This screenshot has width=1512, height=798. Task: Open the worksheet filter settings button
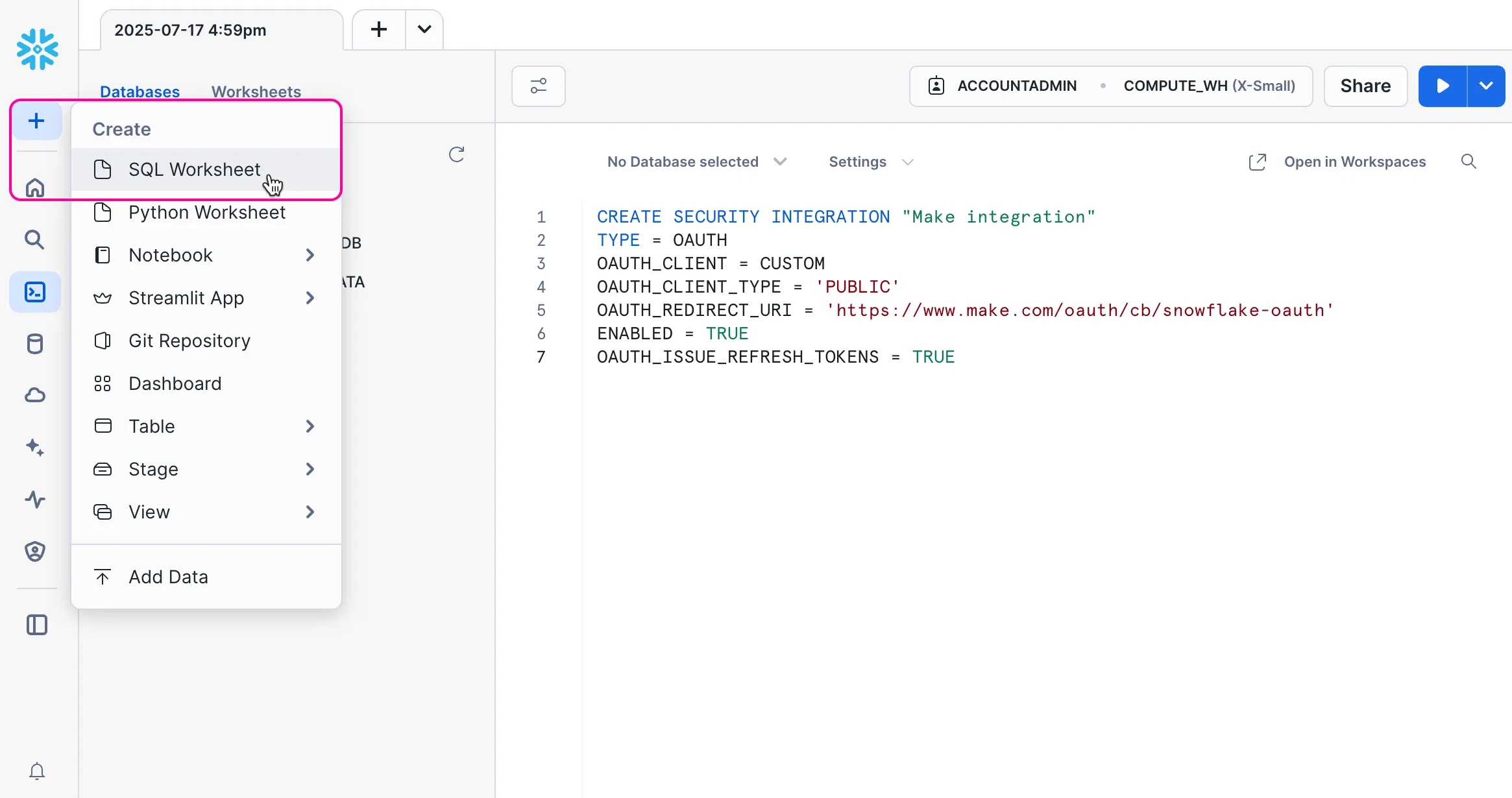[538, 86]
